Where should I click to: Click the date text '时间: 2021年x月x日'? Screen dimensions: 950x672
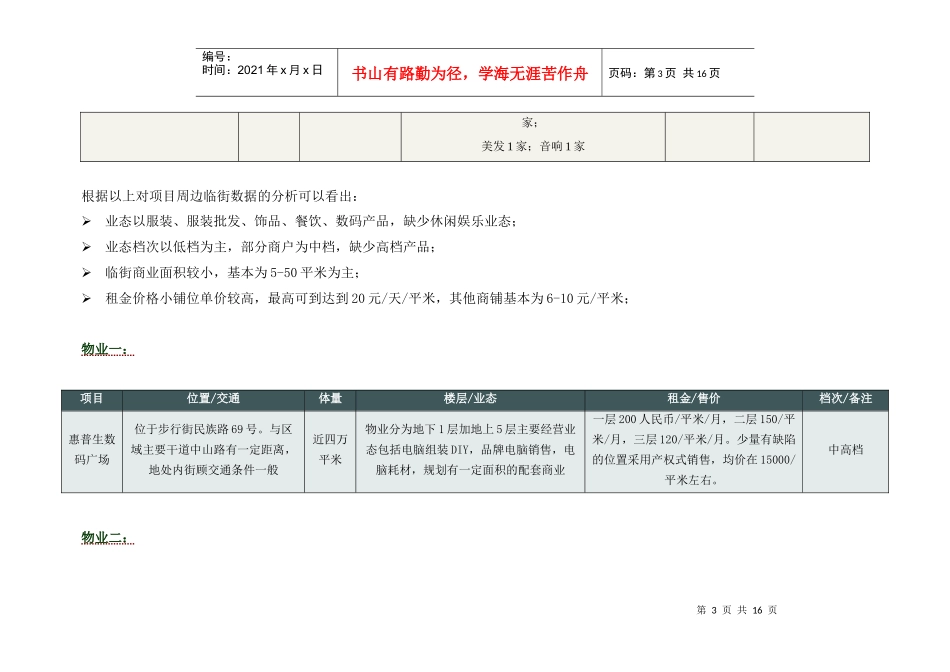(x=262, y=70)
